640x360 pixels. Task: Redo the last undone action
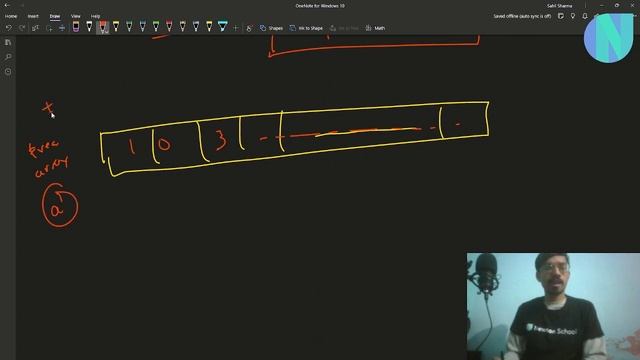point(22,28)
